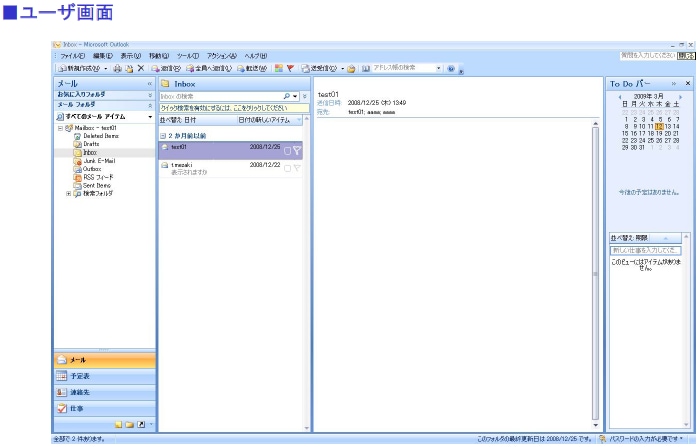The width and height of the screenshot is (700, 447).
Task: Open the ファイル (File) menu
Action: [72, 56]
